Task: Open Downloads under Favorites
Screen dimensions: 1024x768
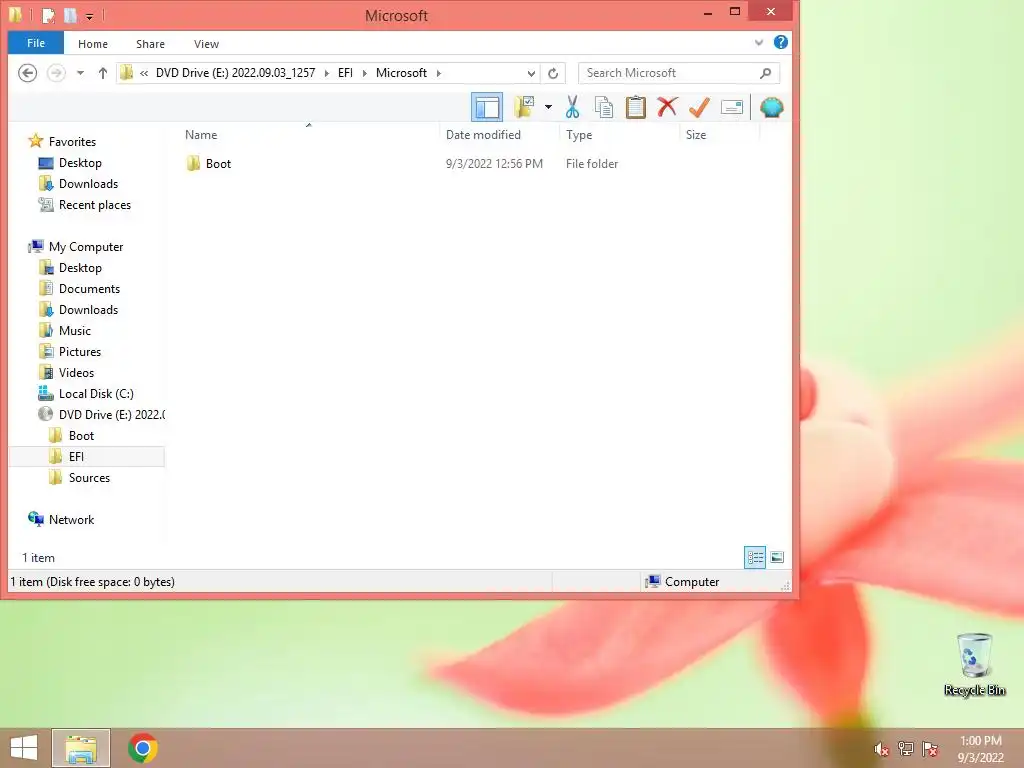Action: point(88,184)
